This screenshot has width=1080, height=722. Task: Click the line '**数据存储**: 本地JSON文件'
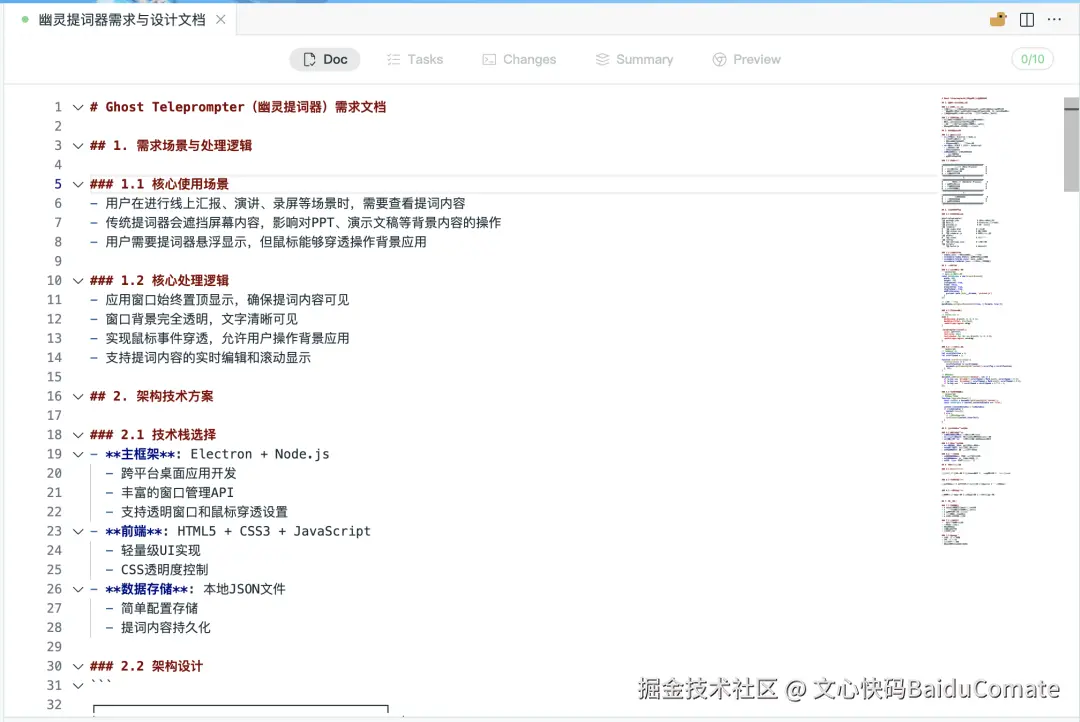tap(188, 589)
